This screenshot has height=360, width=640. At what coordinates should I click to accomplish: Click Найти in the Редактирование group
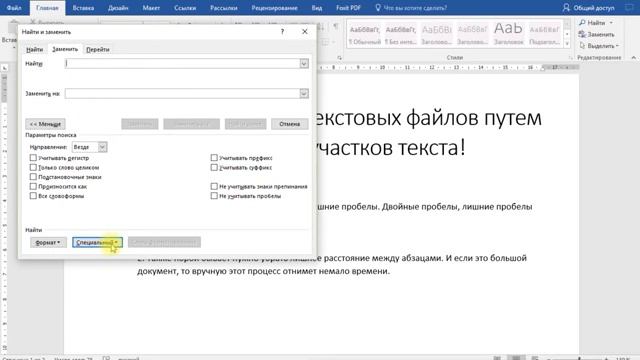pyautogui.click(x=592, y=23)
